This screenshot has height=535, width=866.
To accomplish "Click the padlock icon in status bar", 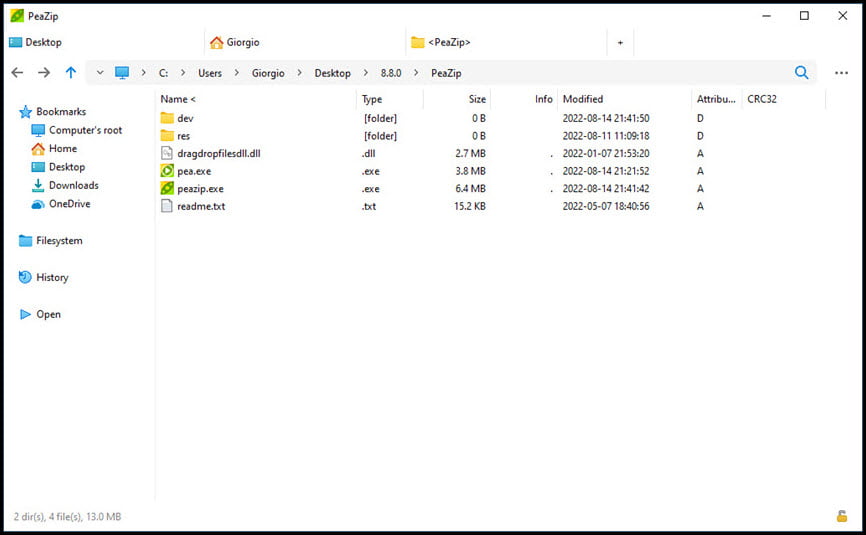I will [x=842, y=516].
